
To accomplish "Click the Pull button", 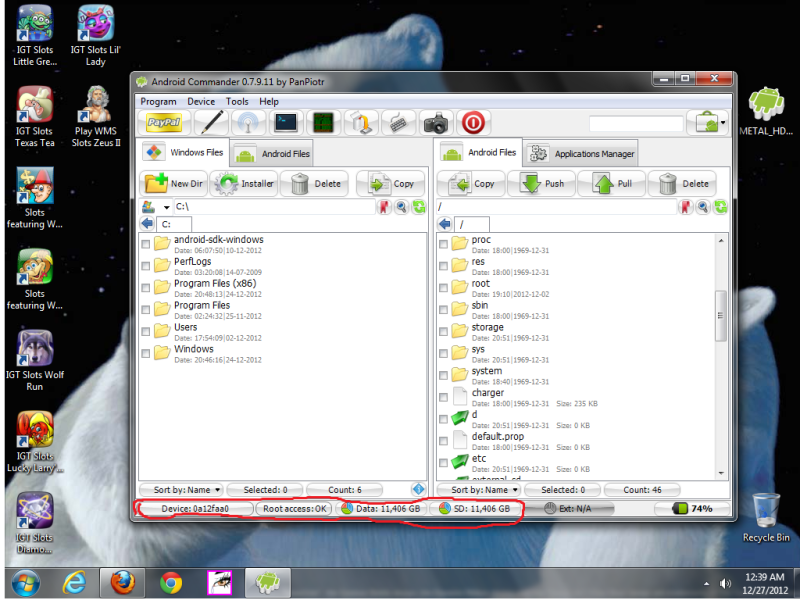I will (x=612, y=184).
